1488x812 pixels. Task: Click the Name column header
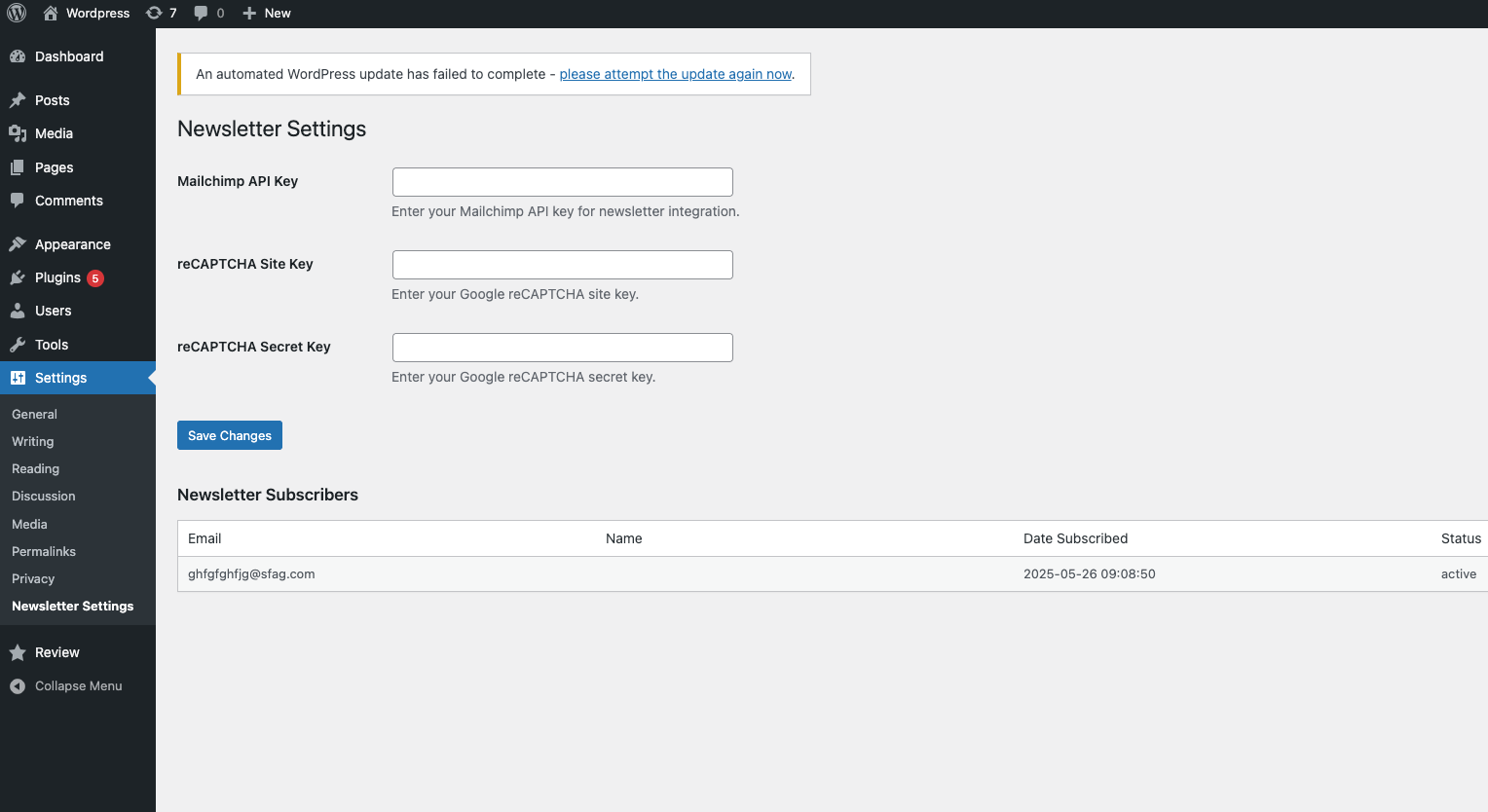(x=624, y=538)
